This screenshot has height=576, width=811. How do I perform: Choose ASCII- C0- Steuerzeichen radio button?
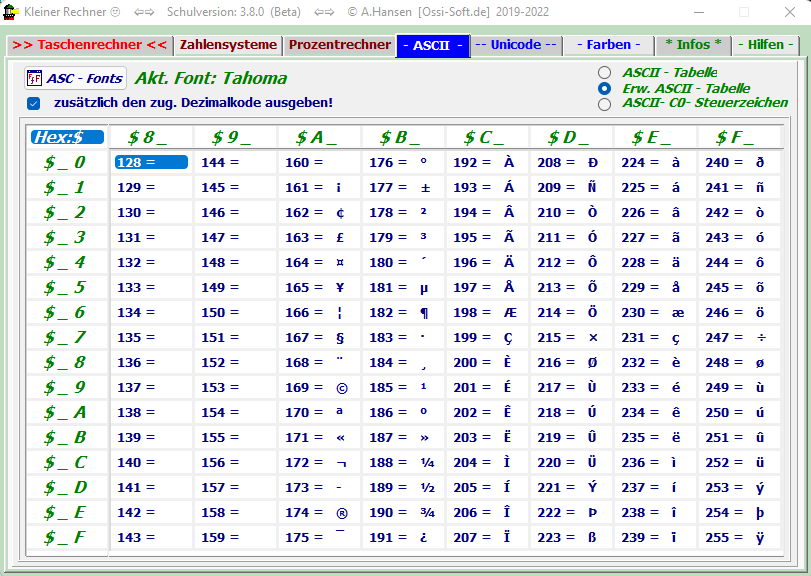tap(604, 103)
